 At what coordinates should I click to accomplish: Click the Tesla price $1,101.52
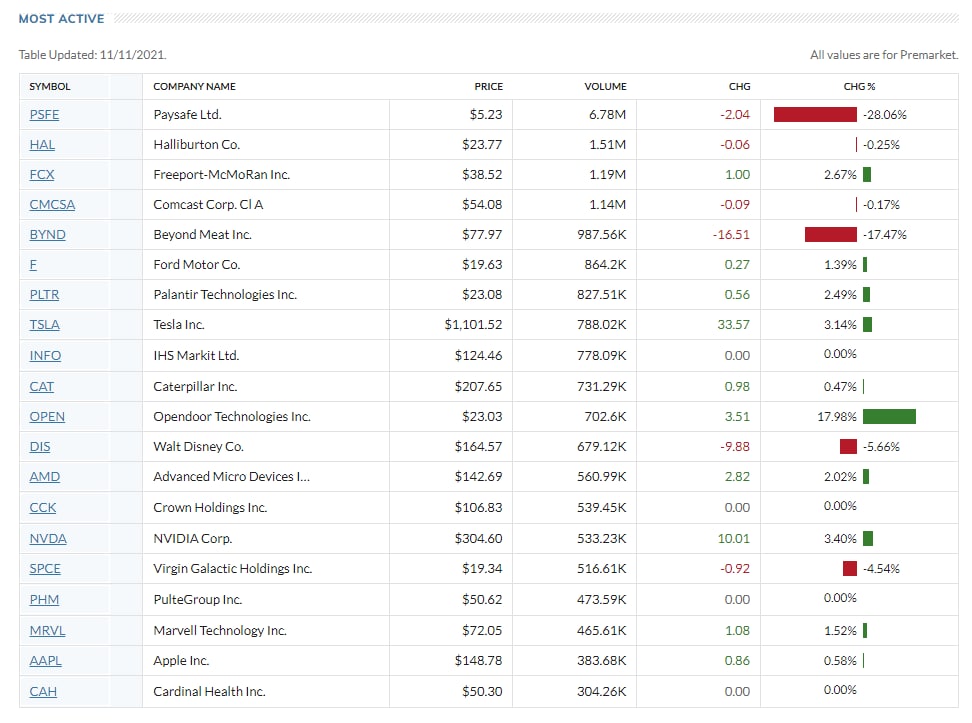click(473, 325)
